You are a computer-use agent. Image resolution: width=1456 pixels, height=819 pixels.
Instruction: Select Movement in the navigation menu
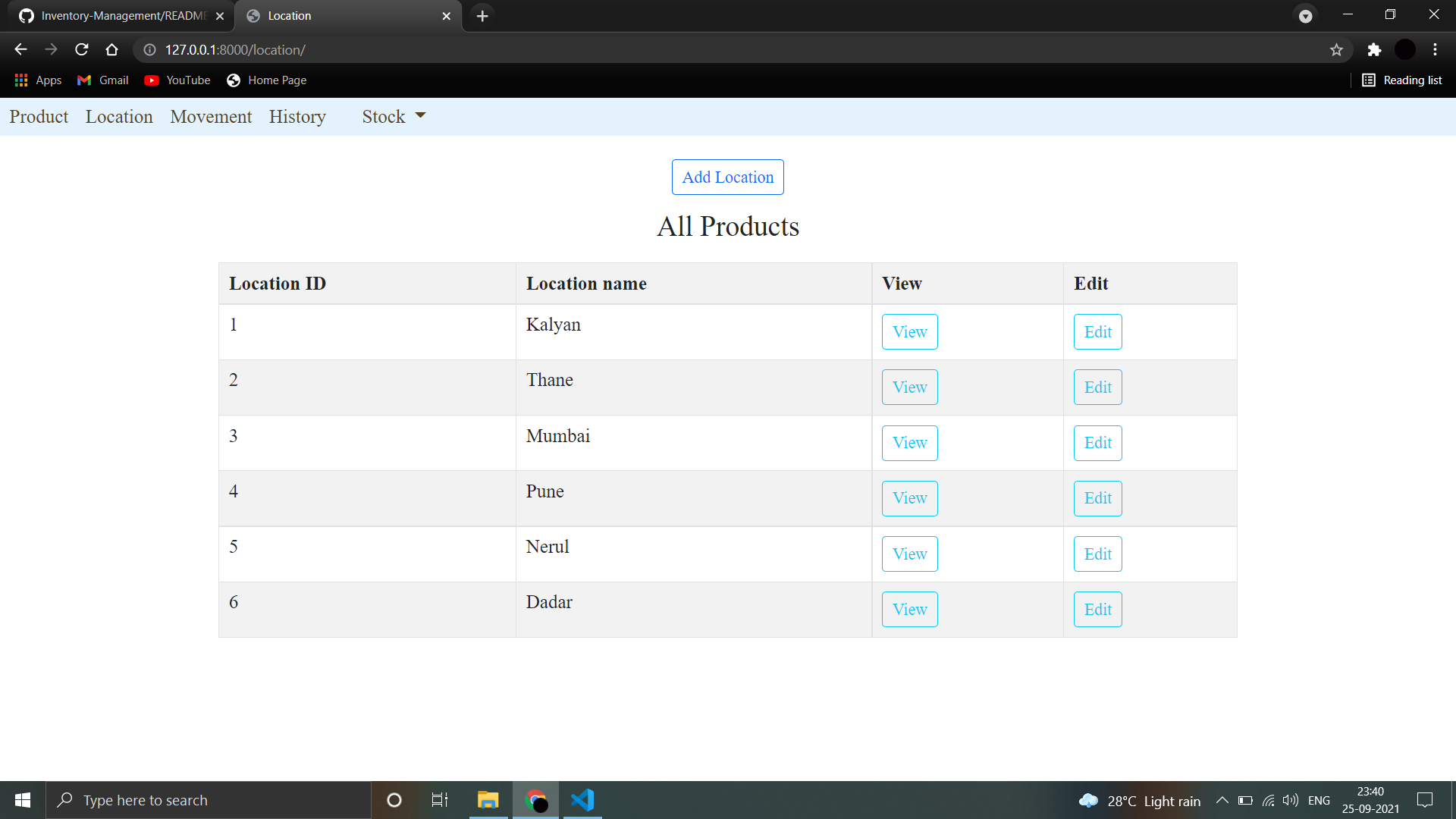[211, 116]
